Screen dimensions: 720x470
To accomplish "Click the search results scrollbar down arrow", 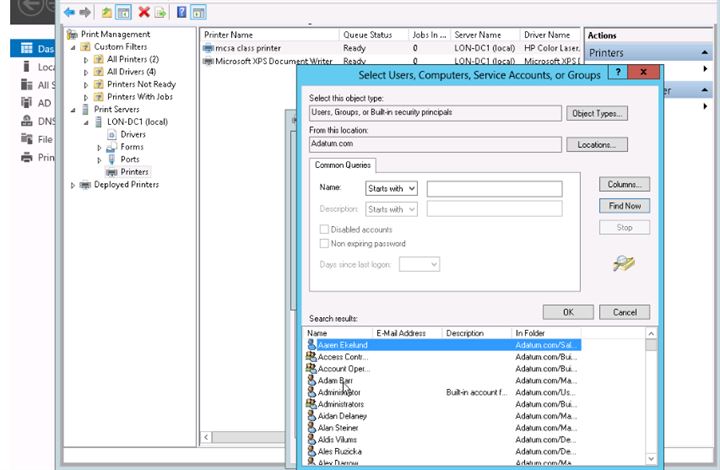I will (651, 458).
